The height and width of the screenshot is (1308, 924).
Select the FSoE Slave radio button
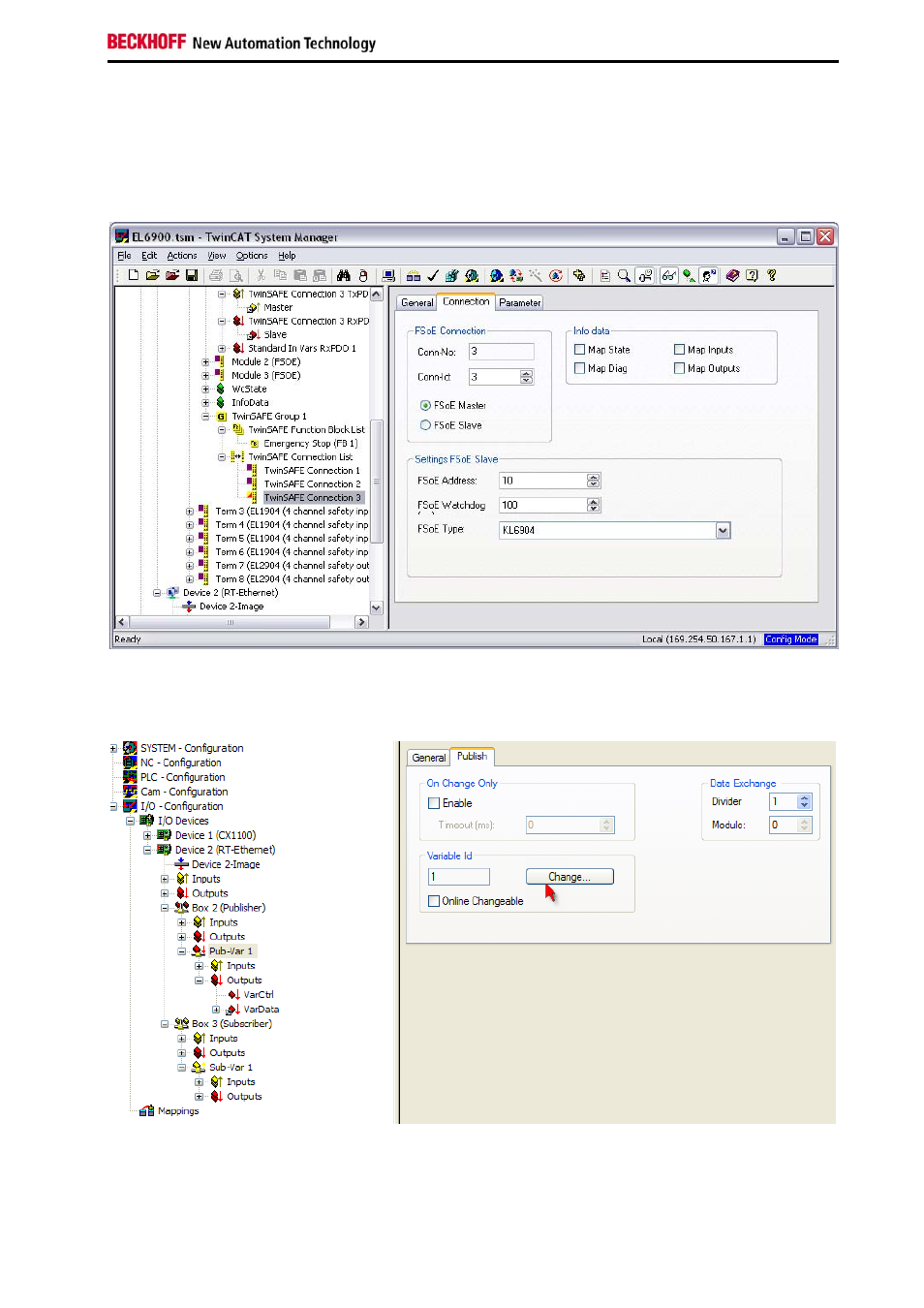tap(425, 424)
